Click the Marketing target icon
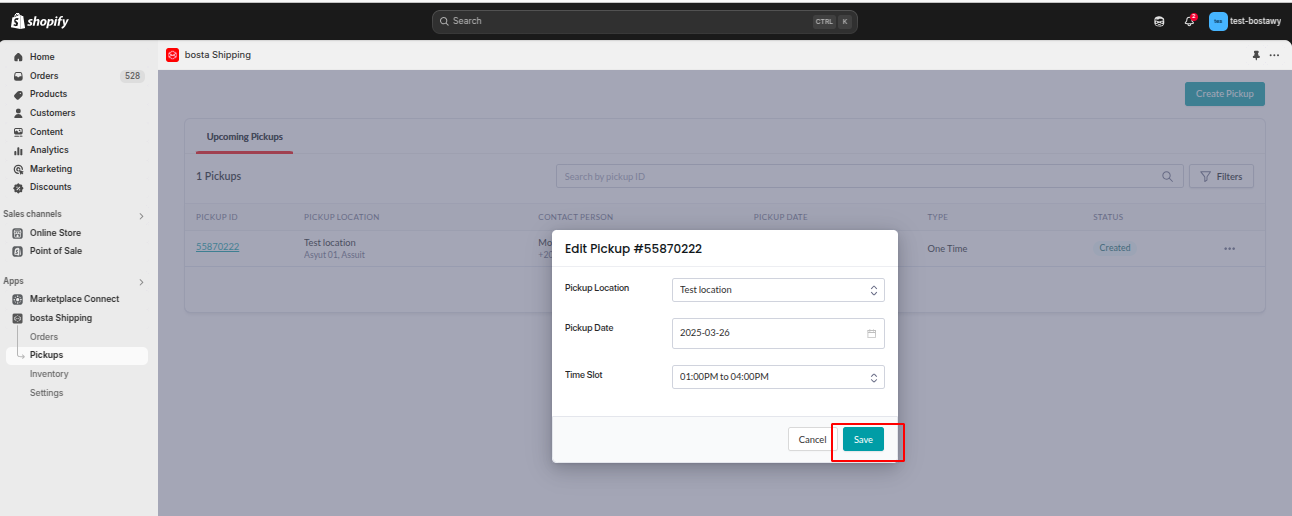The width and height of the screenshot is (1292, 516). (x=18, y=169)
